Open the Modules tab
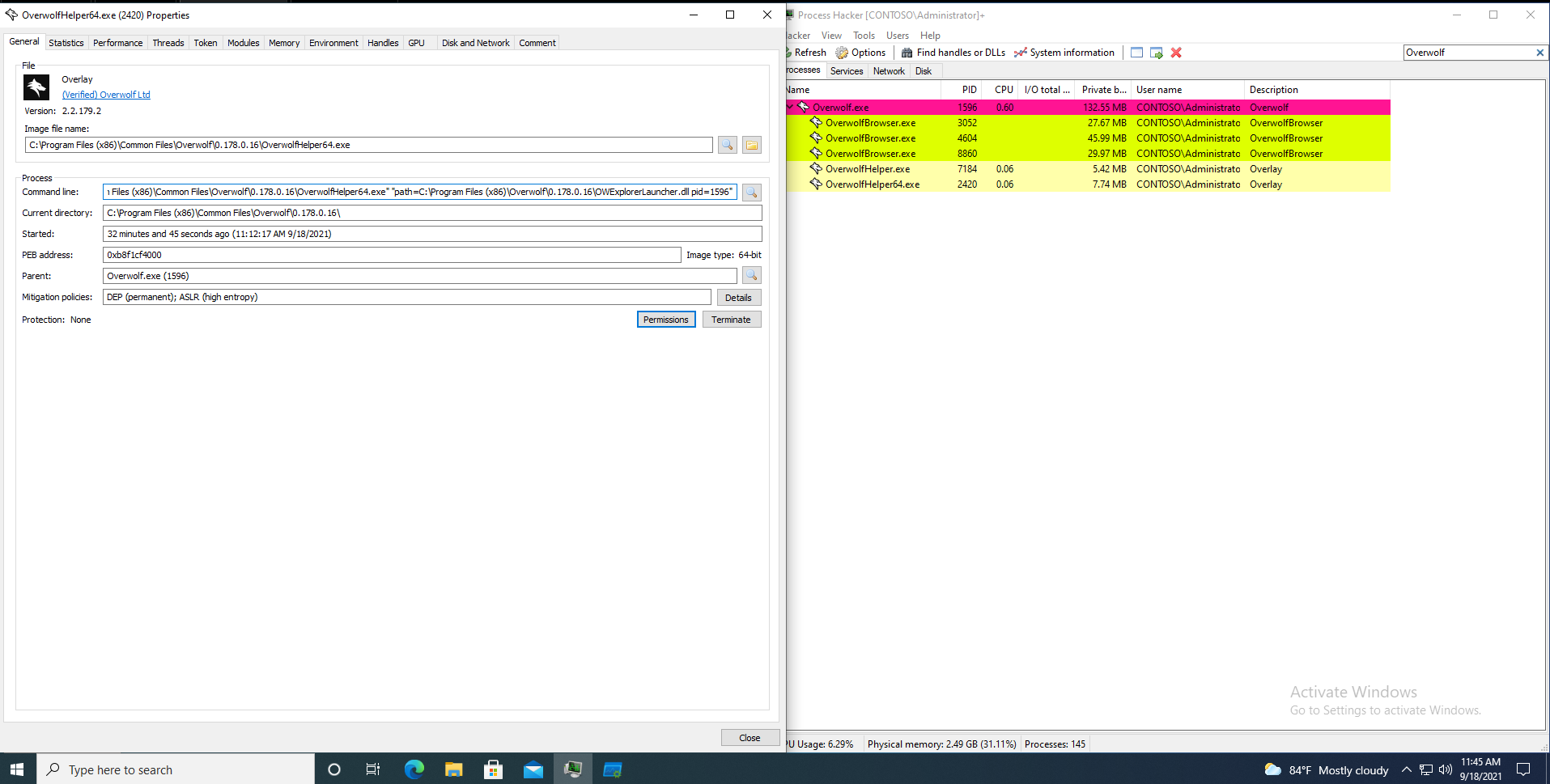 coord(243,43)
